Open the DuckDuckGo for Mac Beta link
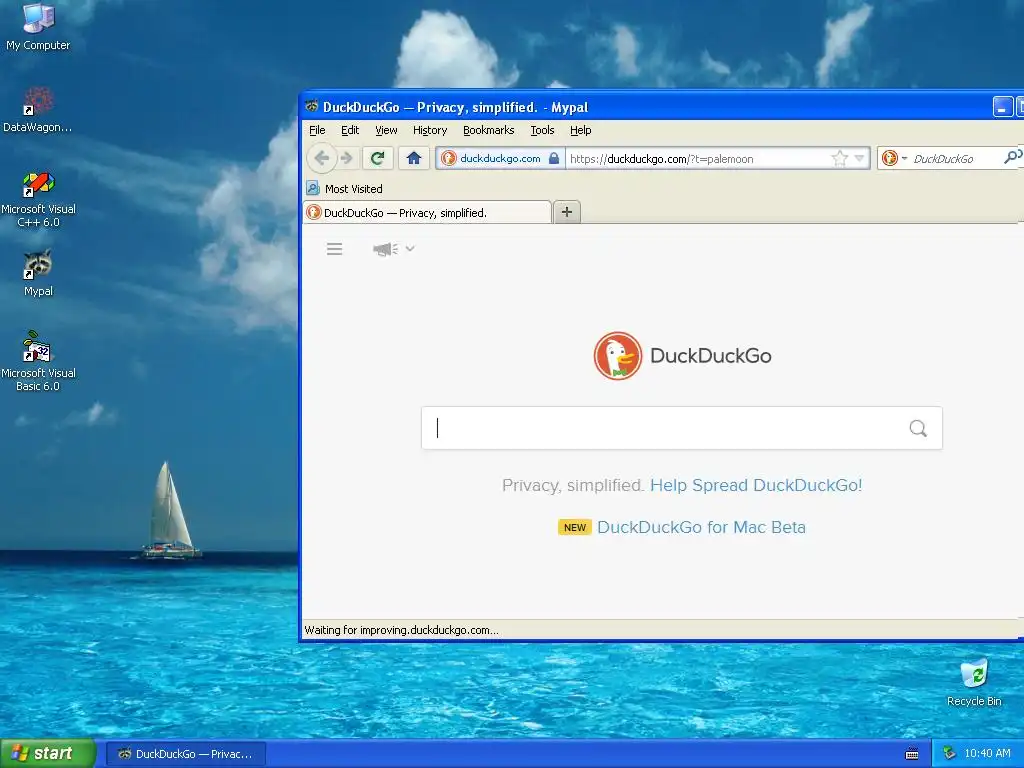This screenshot has width=1024, height=768. coord(701,527)
